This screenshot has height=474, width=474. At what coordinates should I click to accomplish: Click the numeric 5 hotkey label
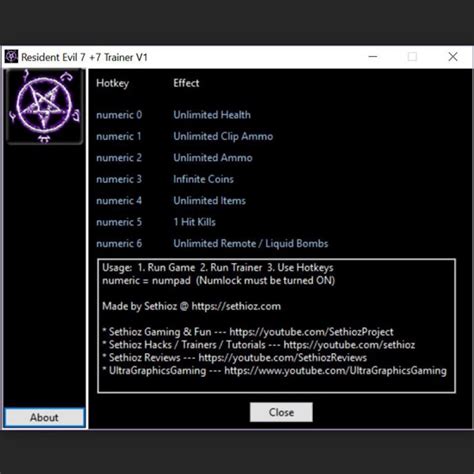coord(119,222)
